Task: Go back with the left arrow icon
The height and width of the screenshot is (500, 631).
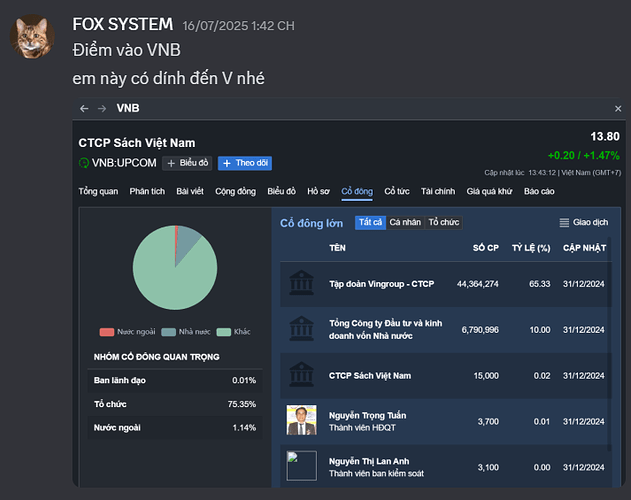Action: (x=84, y=108)
